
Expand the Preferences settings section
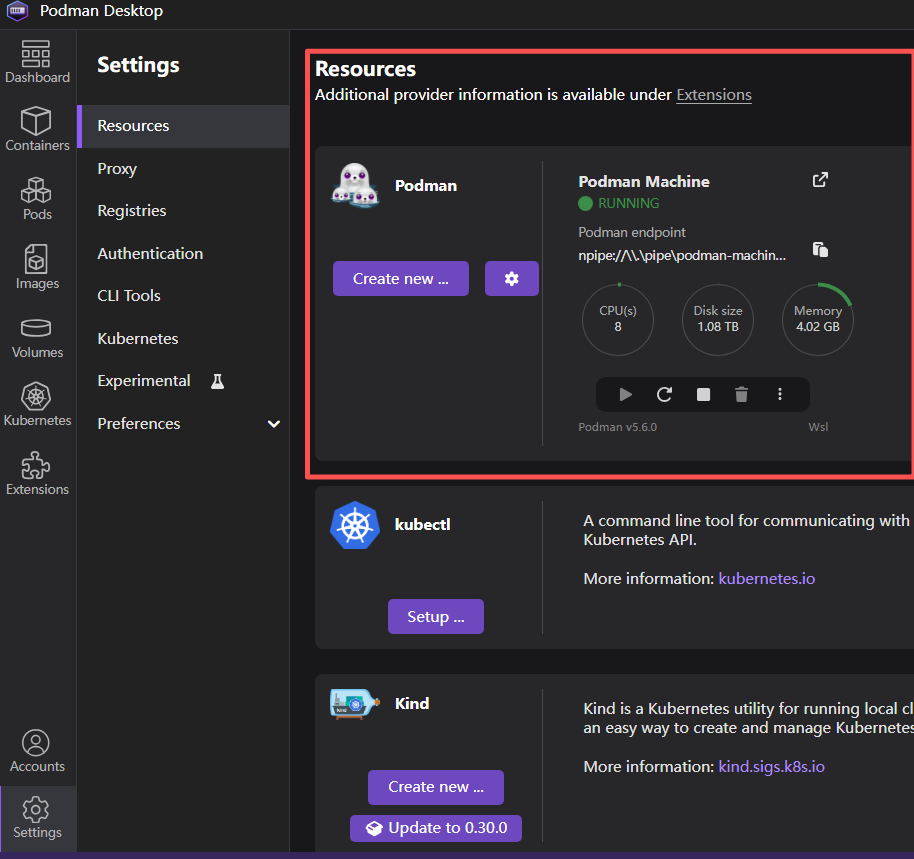click(273, 424)
